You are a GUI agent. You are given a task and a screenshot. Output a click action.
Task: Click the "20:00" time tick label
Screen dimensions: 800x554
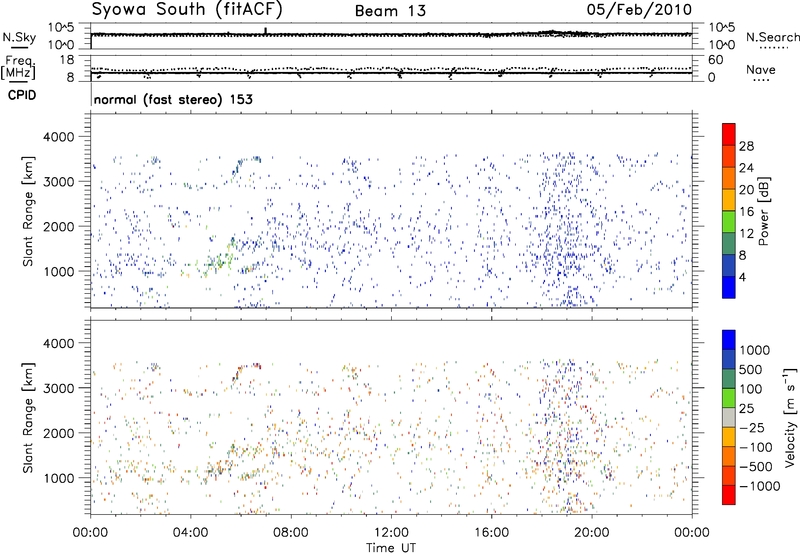tap(591, 533)
